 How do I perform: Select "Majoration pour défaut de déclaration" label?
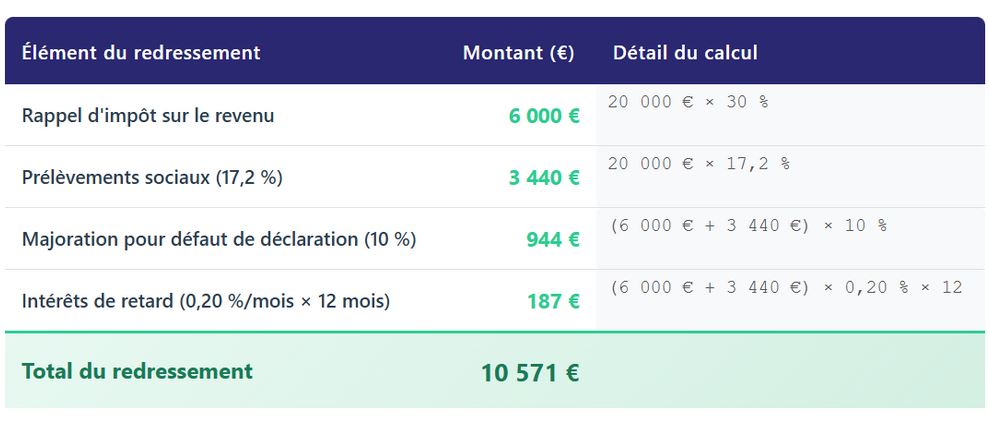point(219,240)
